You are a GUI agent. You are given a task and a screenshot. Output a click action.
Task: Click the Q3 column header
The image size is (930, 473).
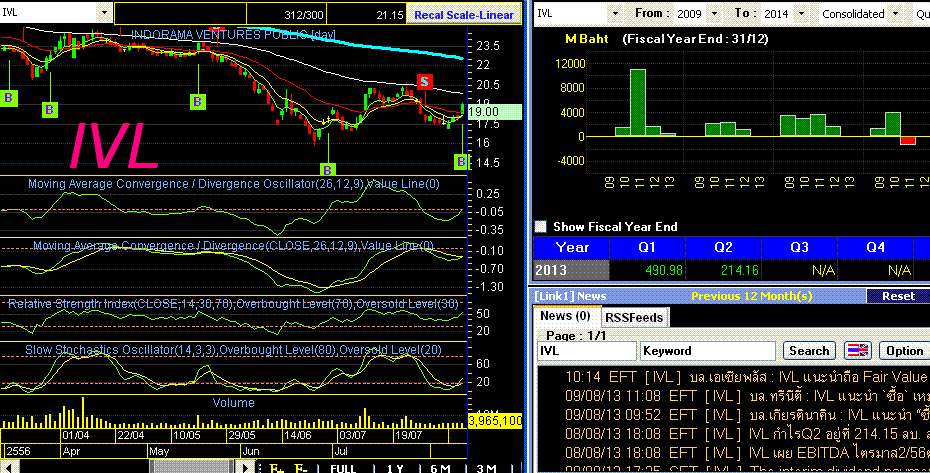[x=799, y=247]
